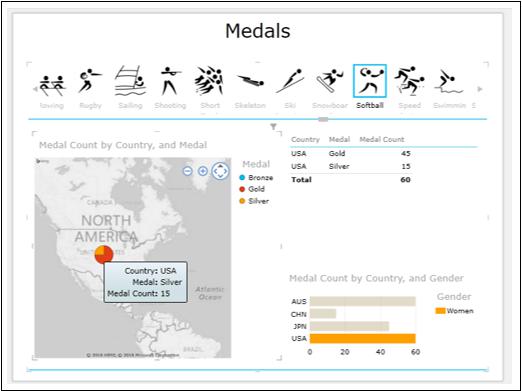Select Silver in Medal legend
Viewport: 522px width, 391px height.
click(x=254, y=201)
